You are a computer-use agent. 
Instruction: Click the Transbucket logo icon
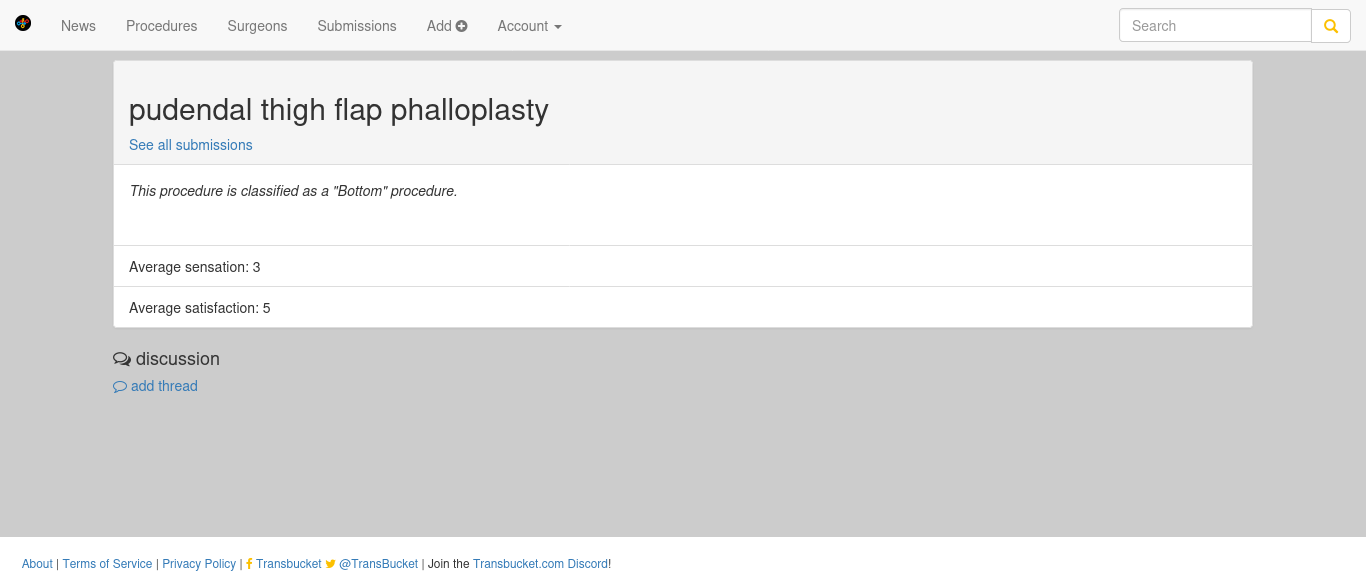23,23
